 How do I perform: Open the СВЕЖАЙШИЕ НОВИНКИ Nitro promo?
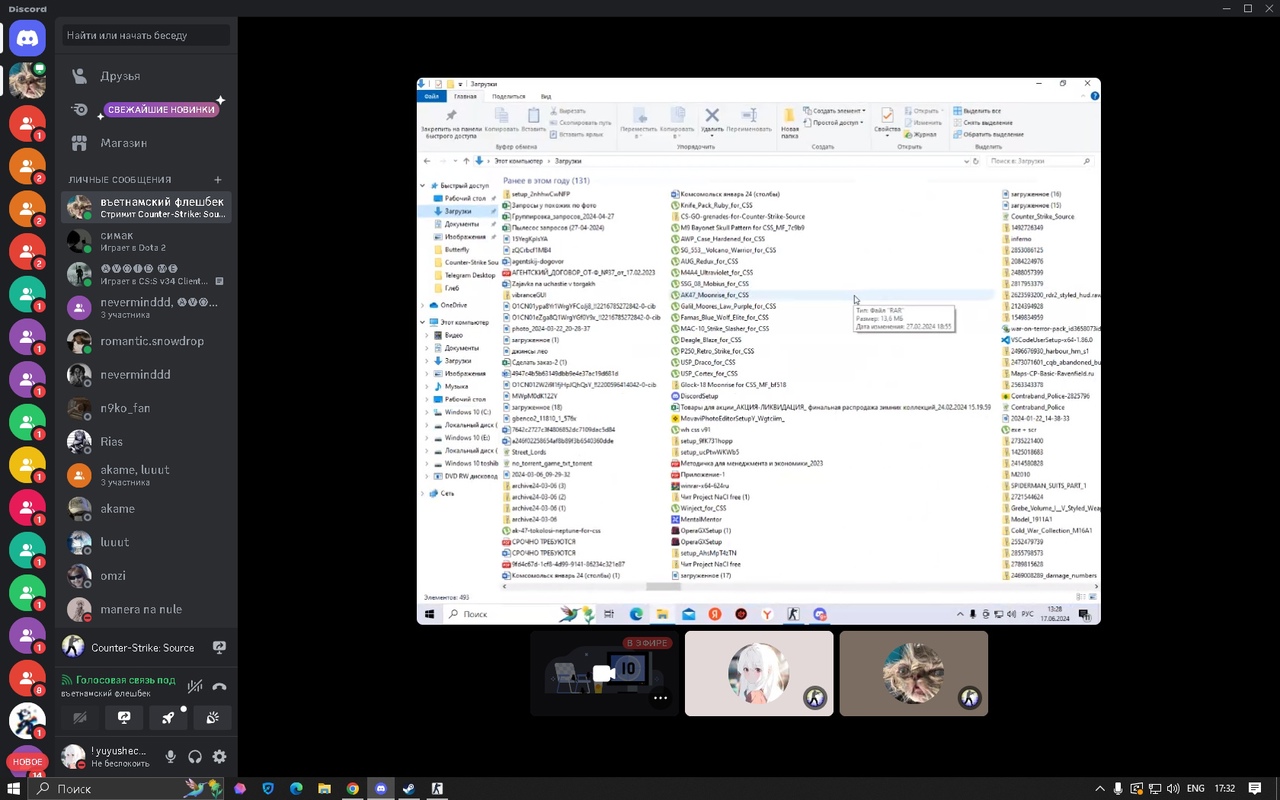click(146, 109)
